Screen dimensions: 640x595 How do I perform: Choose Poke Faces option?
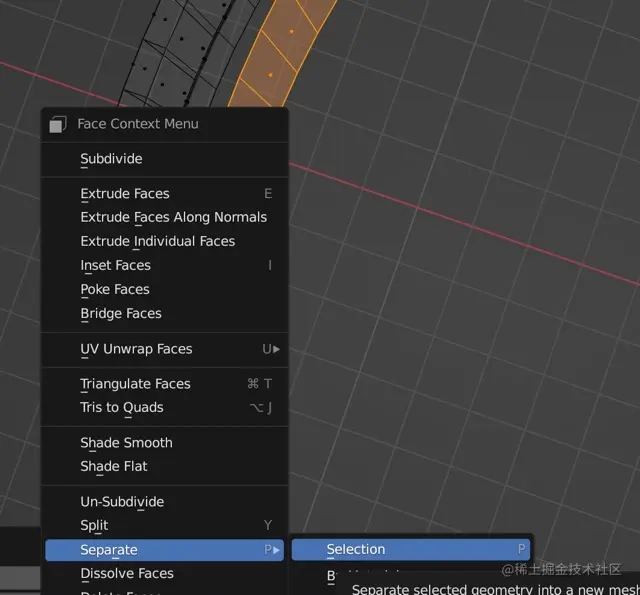164,289
